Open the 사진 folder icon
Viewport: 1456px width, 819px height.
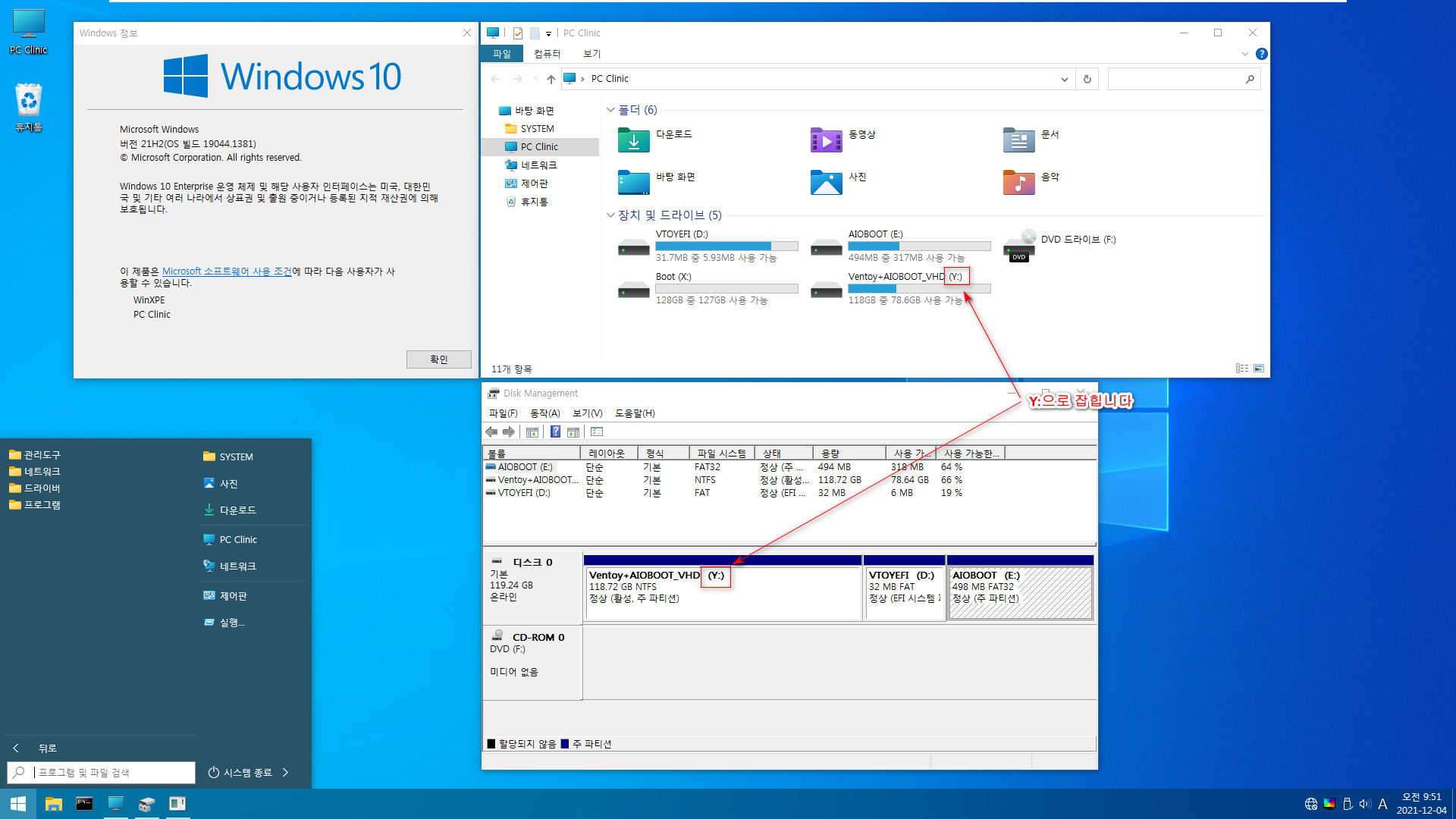coord(826,183)
